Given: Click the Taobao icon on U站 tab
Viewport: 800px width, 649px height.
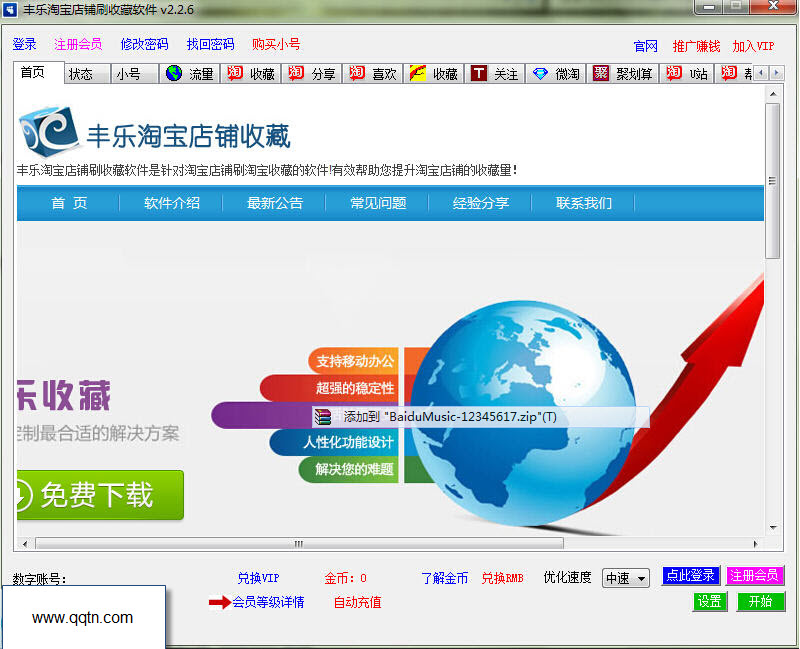Looking at the screenshot, I should click(673, 73).
